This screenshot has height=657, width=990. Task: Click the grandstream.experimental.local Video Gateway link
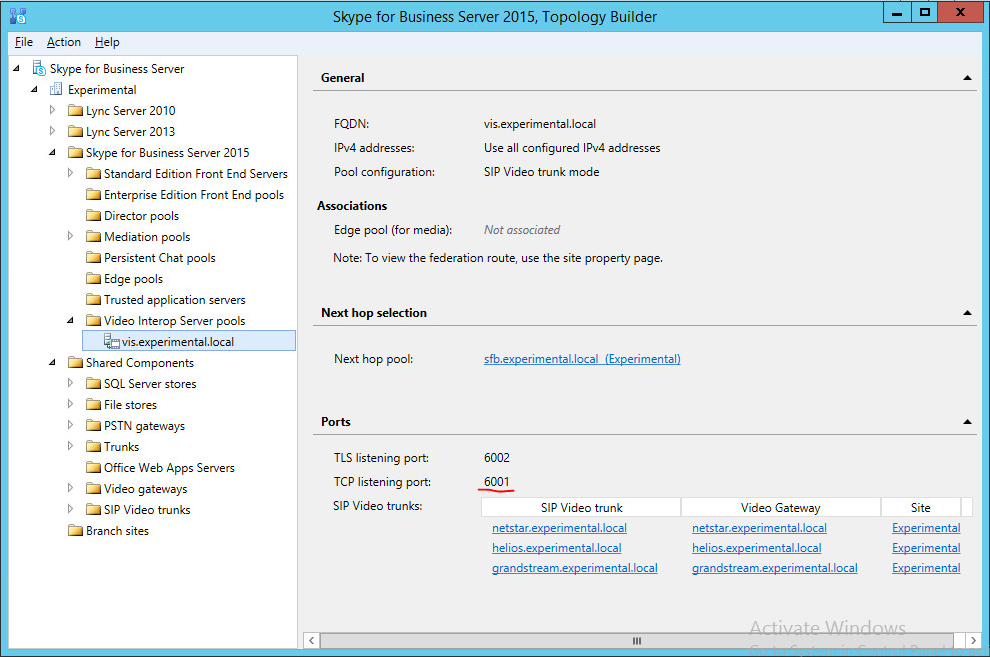774,568
